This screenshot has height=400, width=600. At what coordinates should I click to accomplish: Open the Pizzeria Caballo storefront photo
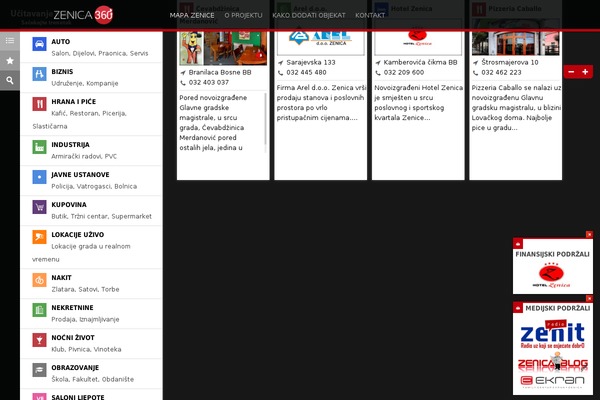pos(515,43)
